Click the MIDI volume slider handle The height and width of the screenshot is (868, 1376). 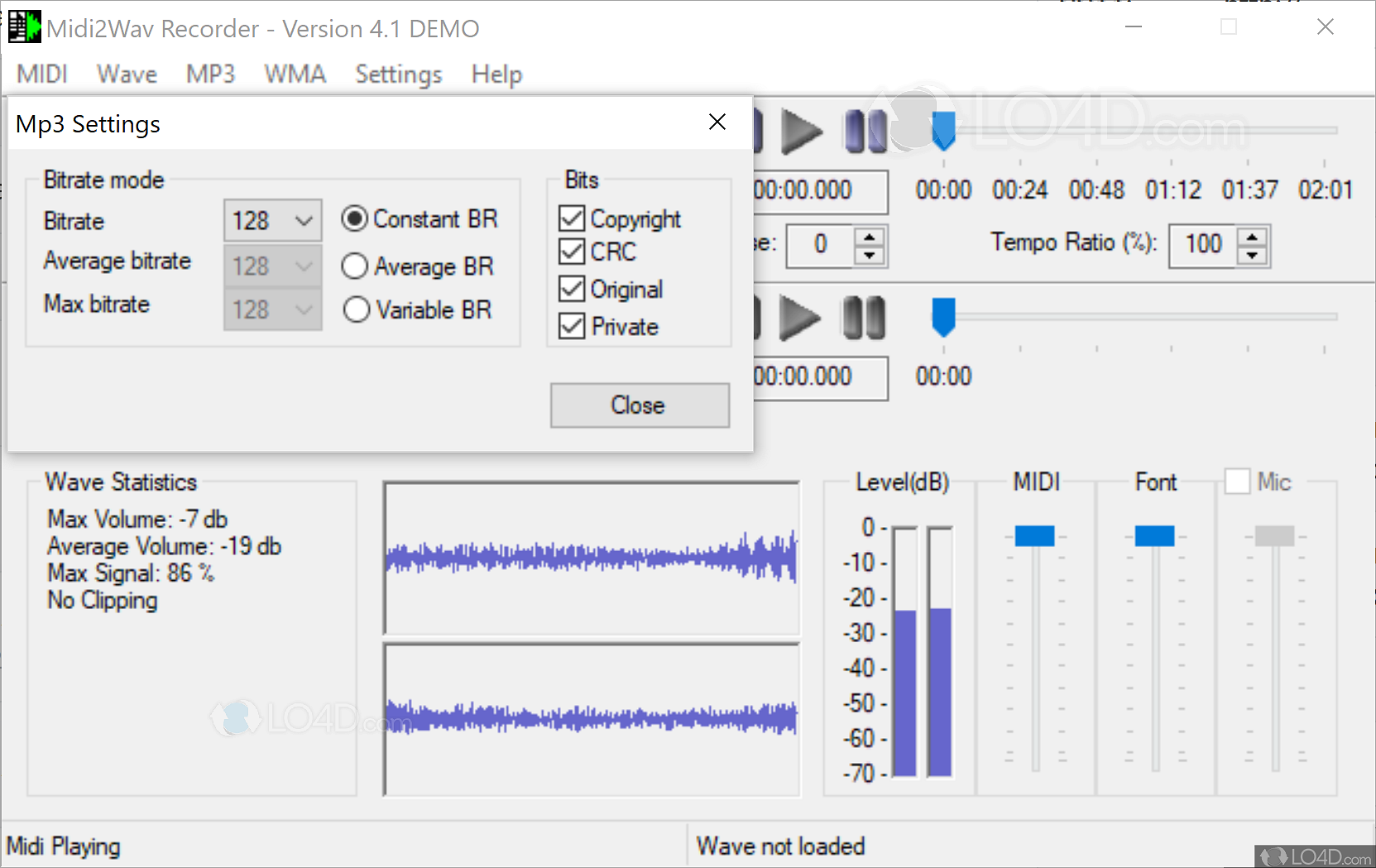click(1034, 535)
